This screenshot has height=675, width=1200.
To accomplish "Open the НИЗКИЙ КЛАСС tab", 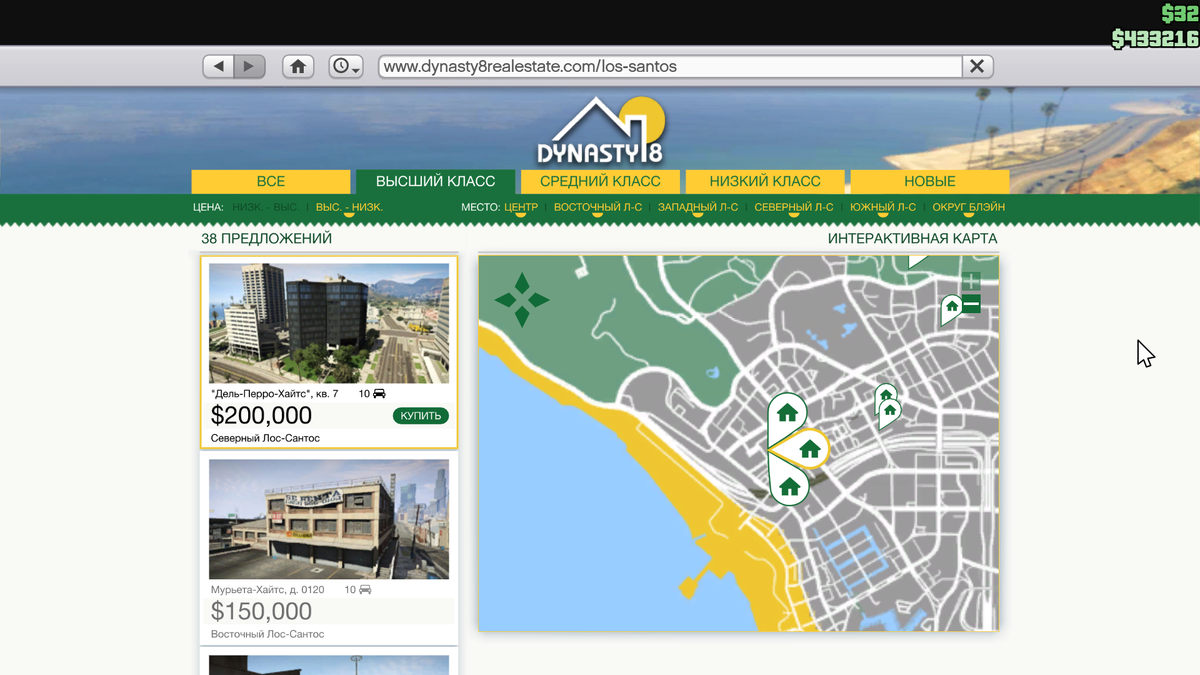I will pyautogui.click(x=765, y=181).
